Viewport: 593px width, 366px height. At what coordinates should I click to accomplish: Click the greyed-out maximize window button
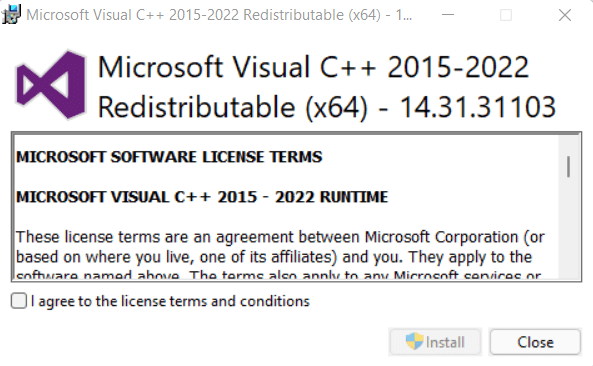[506, 15]
